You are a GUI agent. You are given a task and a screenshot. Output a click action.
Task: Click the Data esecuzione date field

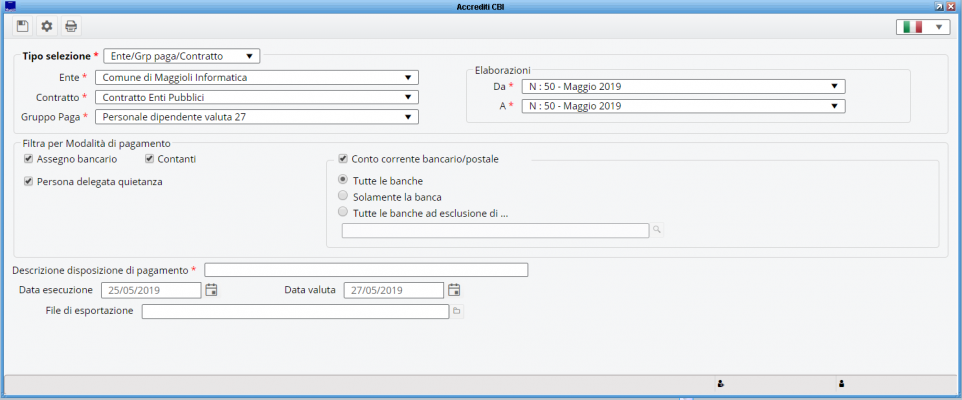(151, 290)
